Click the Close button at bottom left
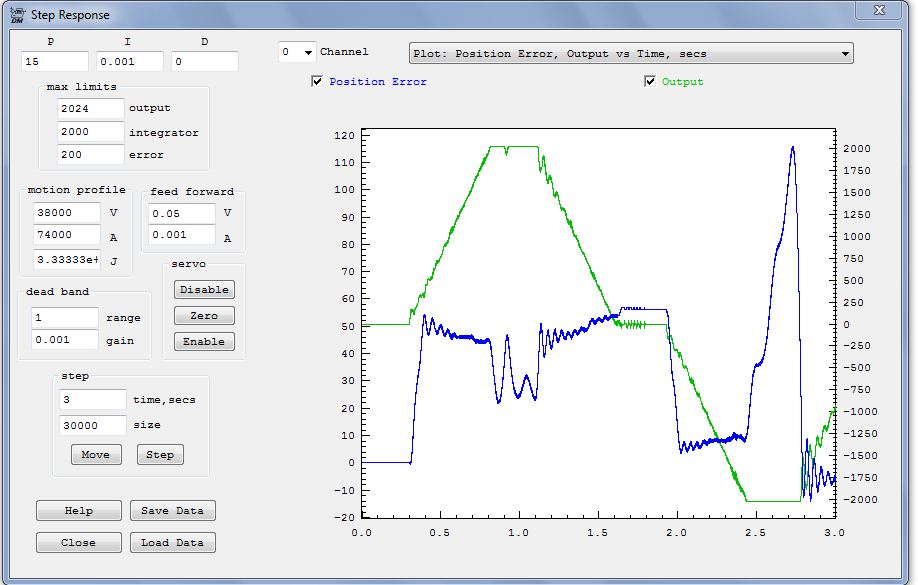The width and height of the screenshot is (918, 585). (x=78, y=543)
